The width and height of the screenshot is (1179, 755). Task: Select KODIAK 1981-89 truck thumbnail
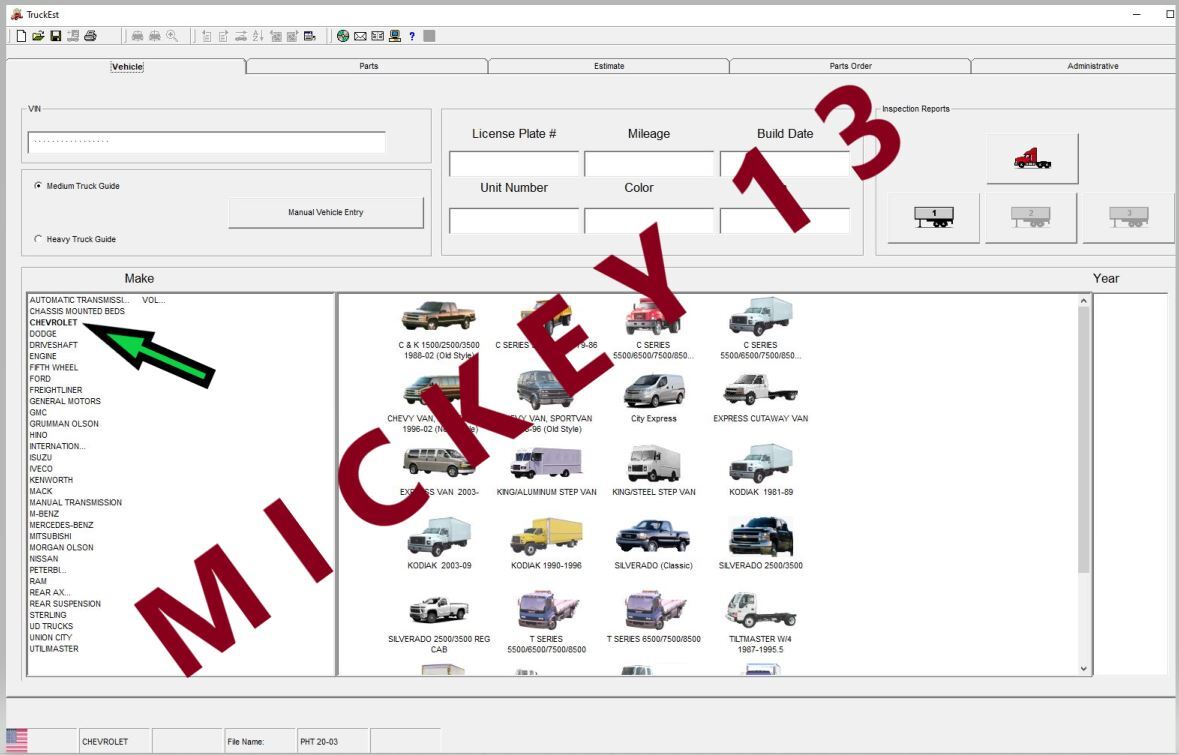pos(760,462)
